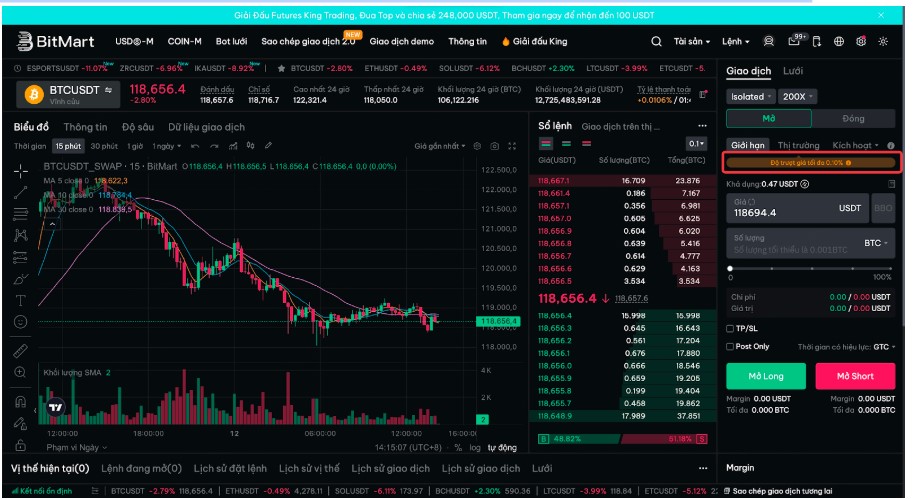The image size is (921, 499).
Task: Click the Giá price input field
Action: pos(797,208)
